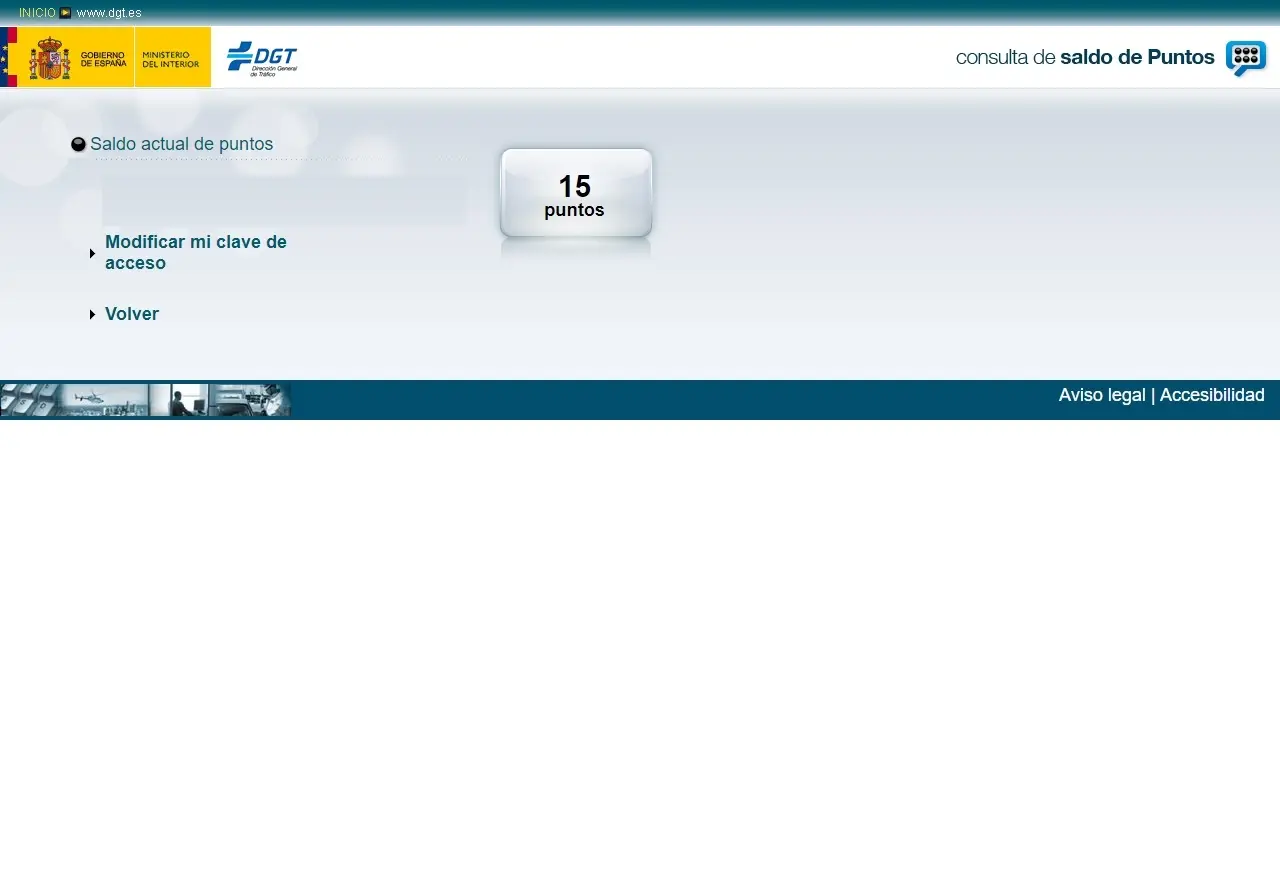Click arrow marker beside Modificar mi clave
The width and height of the screenshot is (1280, 890).
tap(93, 253)
